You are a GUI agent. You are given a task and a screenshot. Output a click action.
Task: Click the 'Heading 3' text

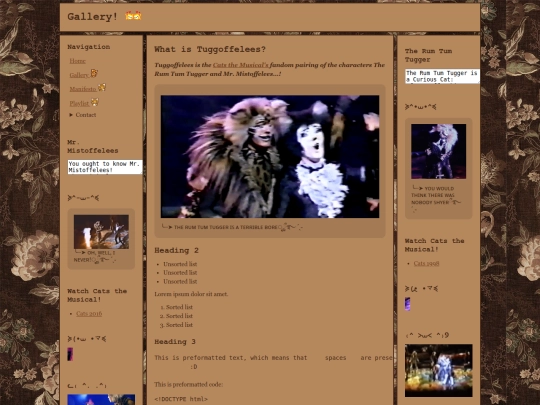point(175,342)
